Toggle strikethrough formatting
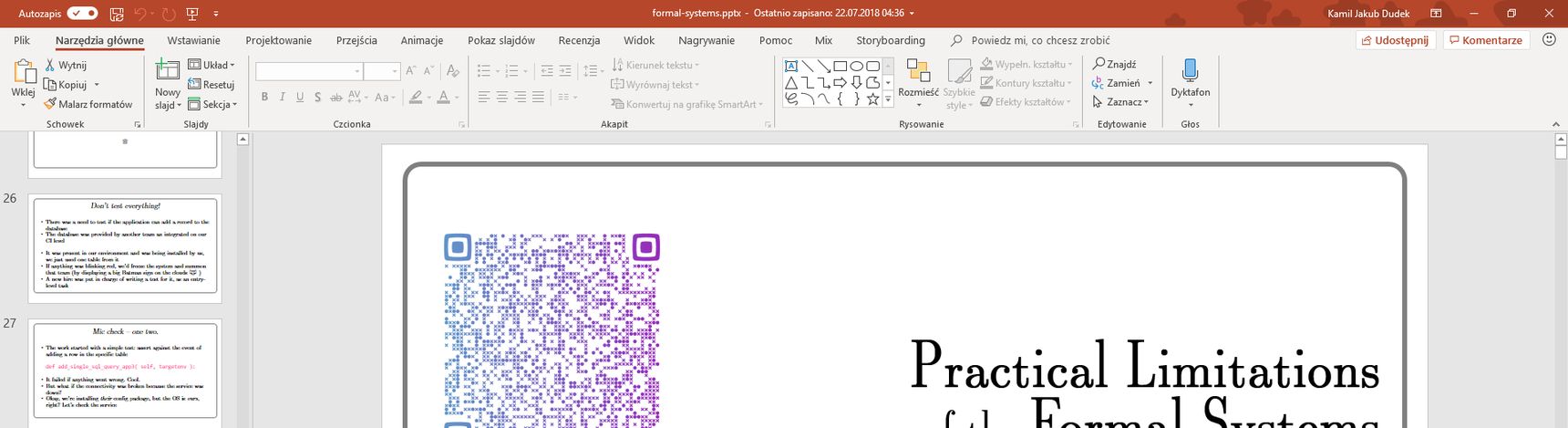The height and width of the screenshot is (428, 1568). (x=335, y=97)
